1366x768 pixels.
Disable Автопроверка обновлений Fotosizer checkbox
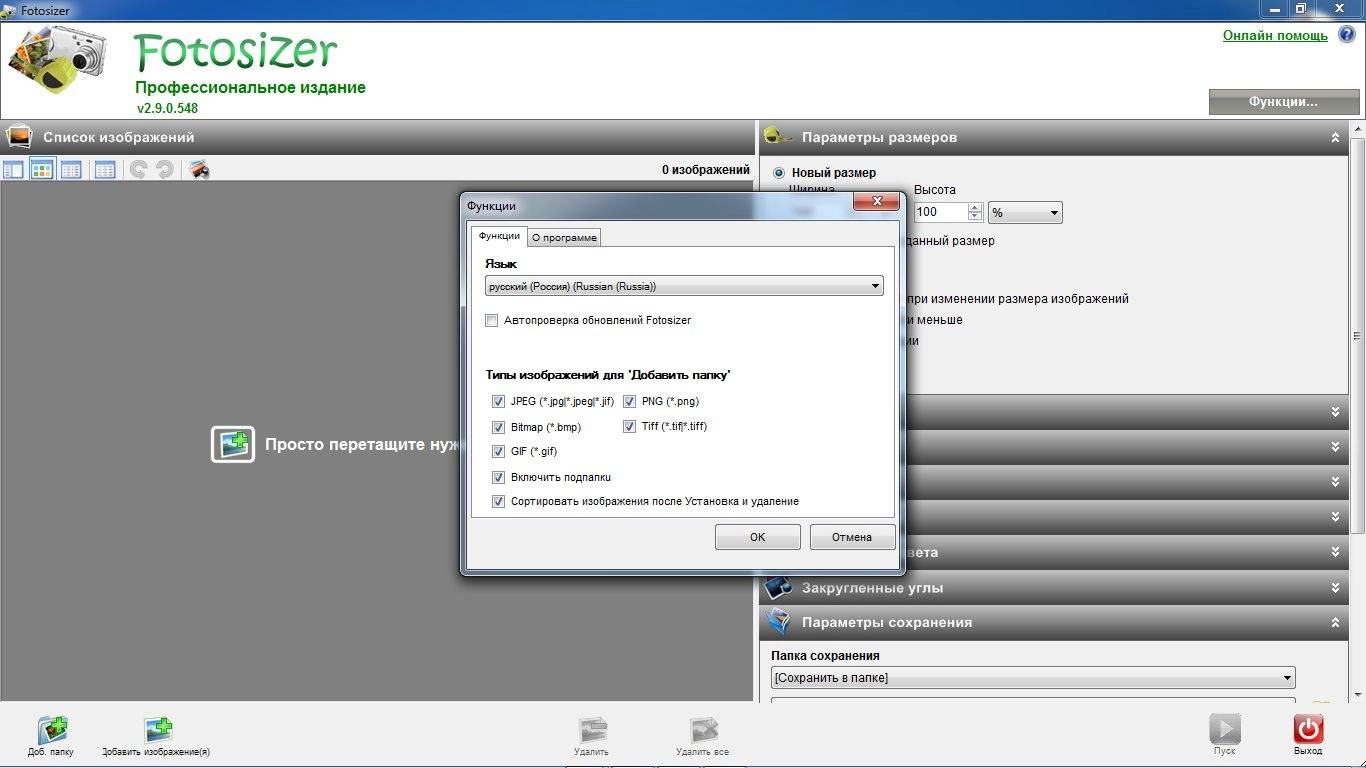click(491, 321)
